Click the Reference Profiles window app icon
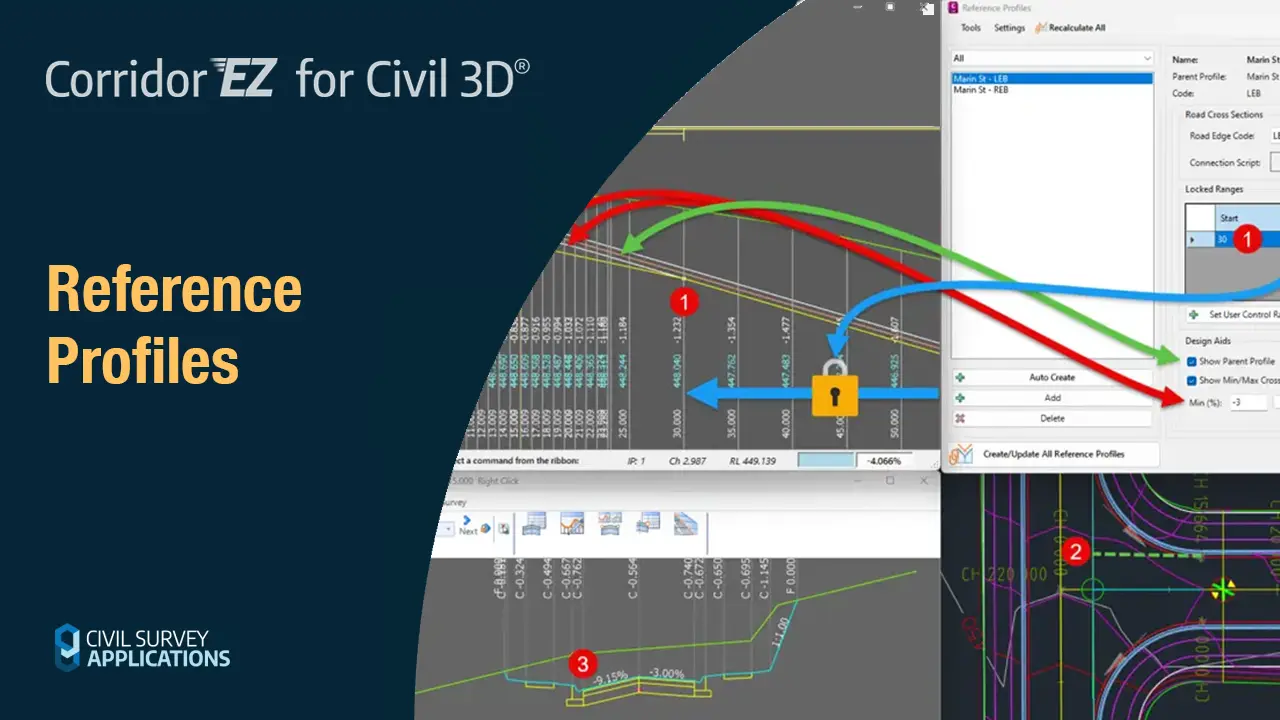Screen dimensions: 1280x720 tap(953, 8)
